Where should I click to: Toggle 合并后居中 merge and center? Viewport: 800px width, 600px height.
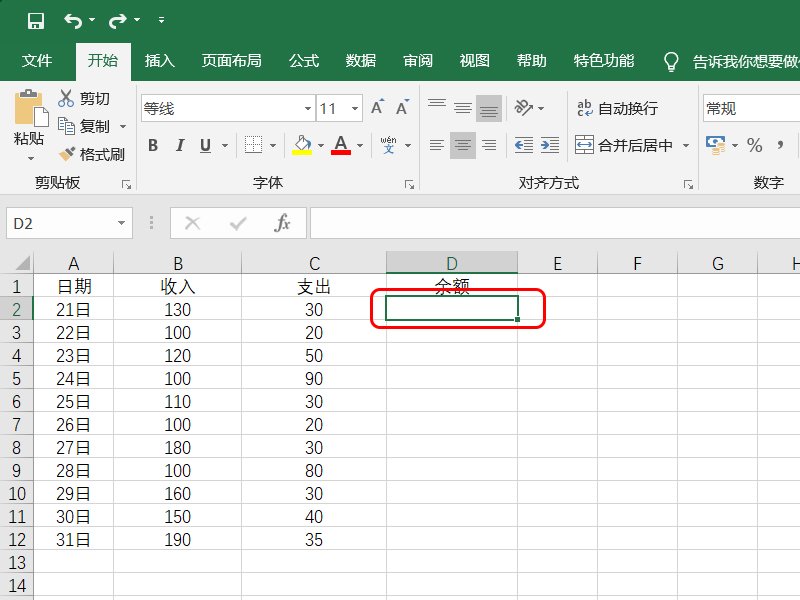coord(623,144)
